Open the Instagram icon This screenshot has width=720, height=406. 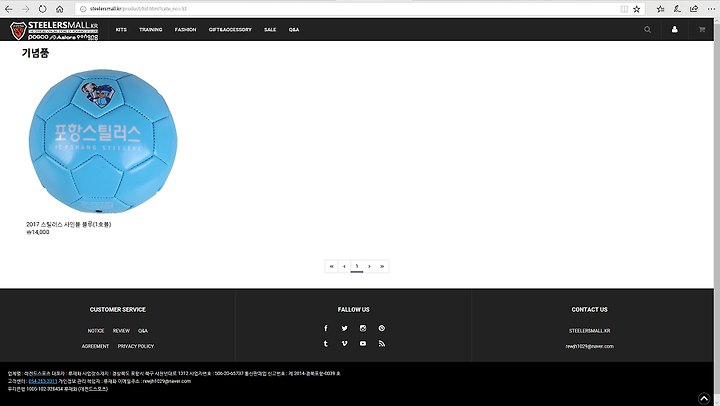tap(363, 328)
